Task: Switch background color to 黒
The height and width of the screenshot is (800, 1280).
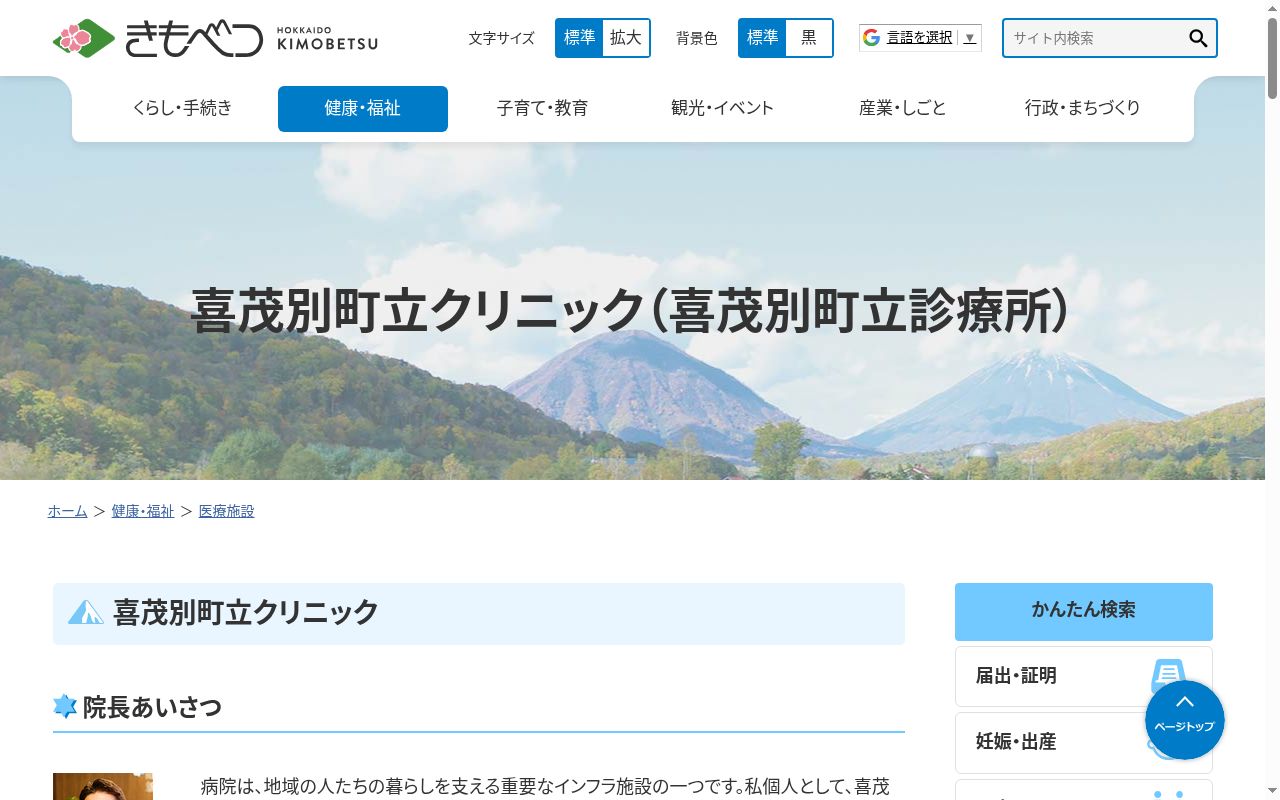Action: coord(809,38)
